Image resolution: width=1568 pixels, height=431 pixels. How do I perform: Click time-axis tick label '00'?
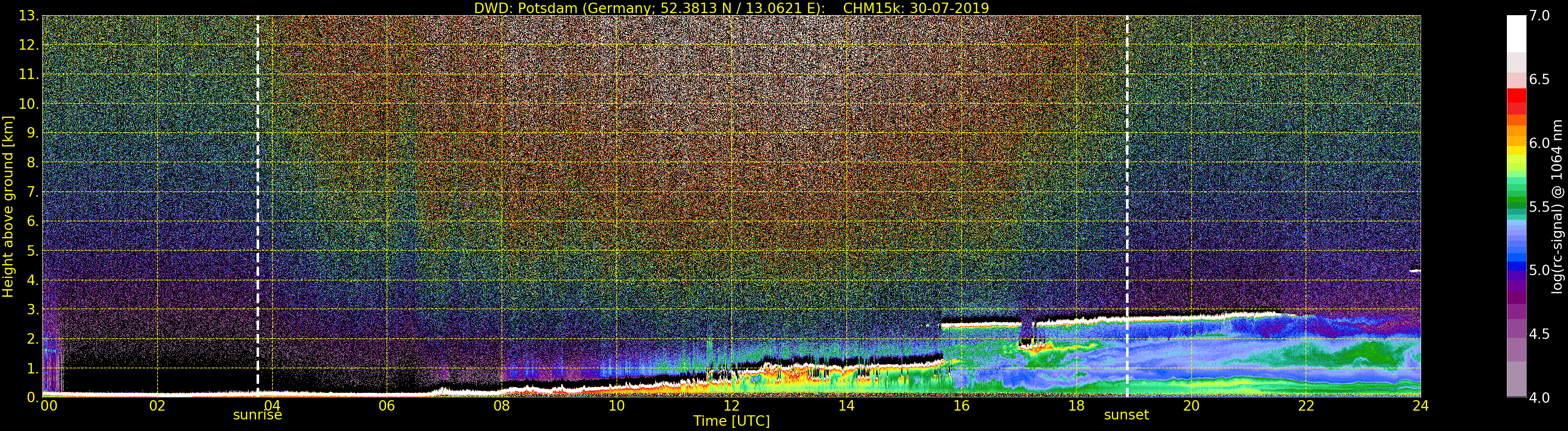click(x=49, y=406)
